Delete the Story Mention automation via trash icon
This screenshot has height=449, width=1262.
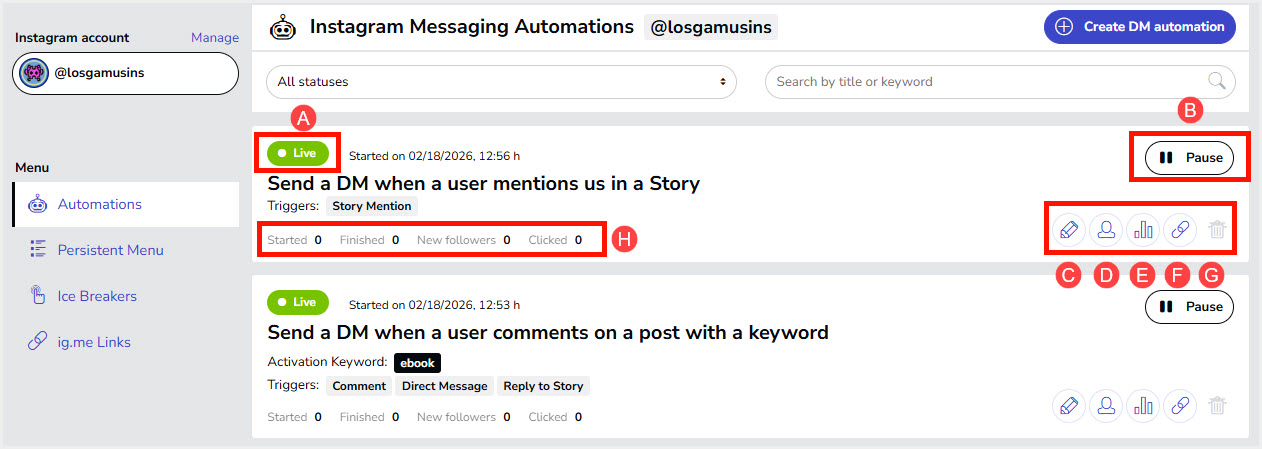(1217, 230)
